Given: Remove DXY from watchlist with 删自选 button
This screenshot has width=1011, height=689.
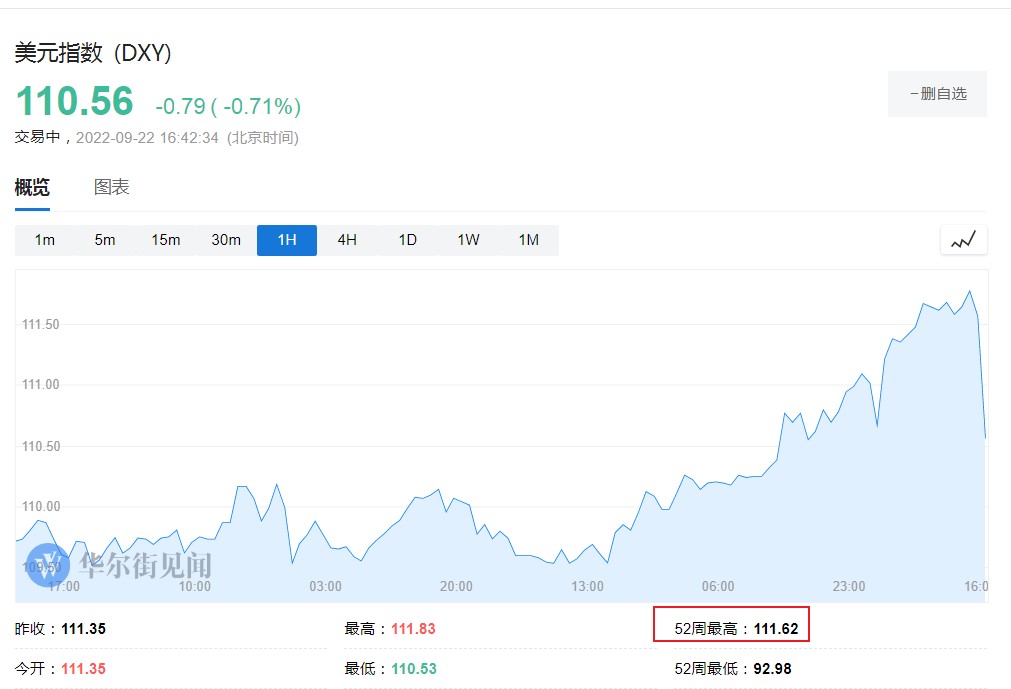Looking at the screenshot, I should click(937, 94).
